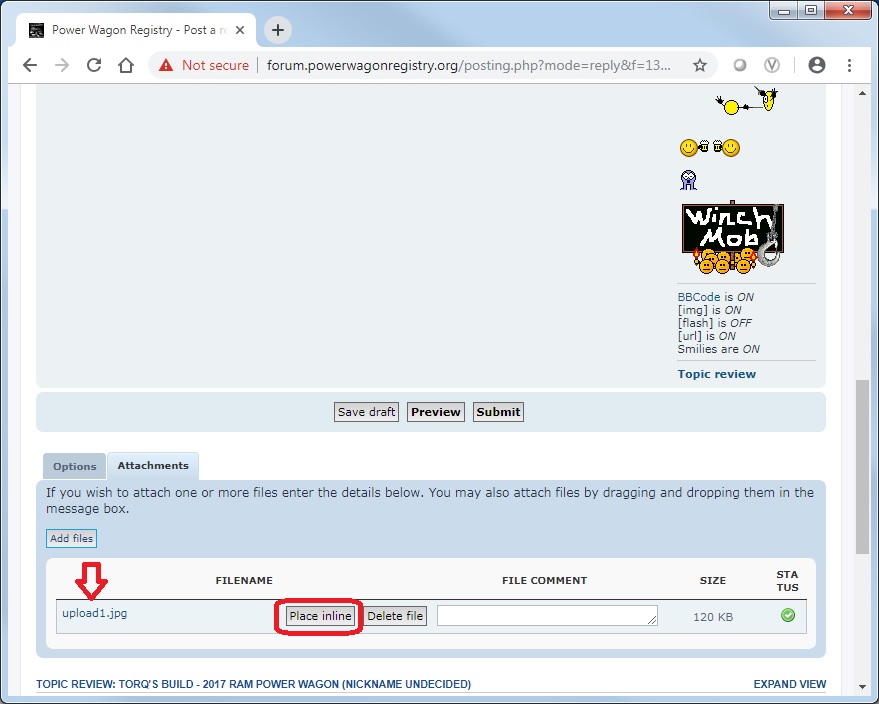879x704 pixels.
Task: Click the page scrollbar up arrow
Action: coord(862,93)
